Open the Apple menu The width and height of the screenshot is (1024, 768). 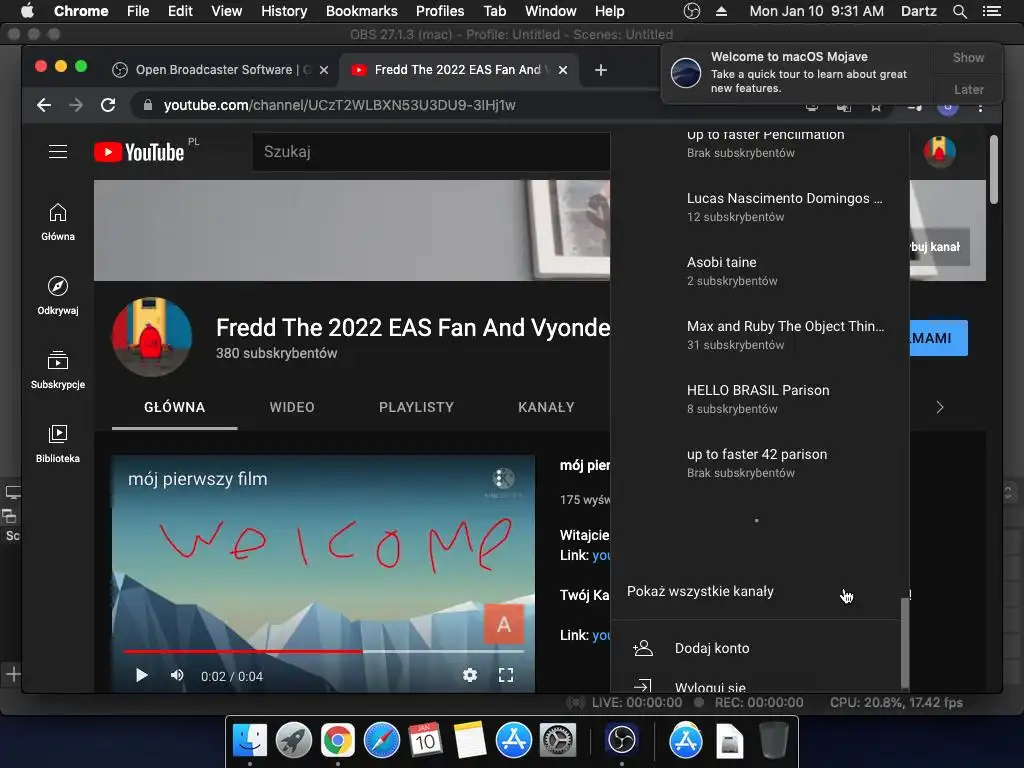27,11
